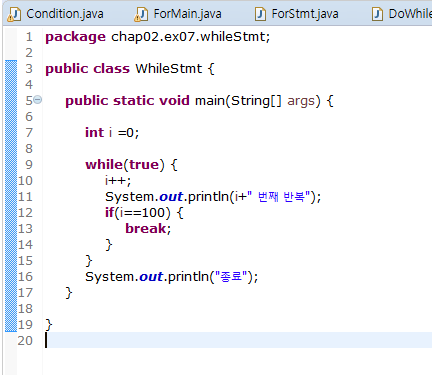Open the ForMain.java editor tab

(x=178, y=14)
